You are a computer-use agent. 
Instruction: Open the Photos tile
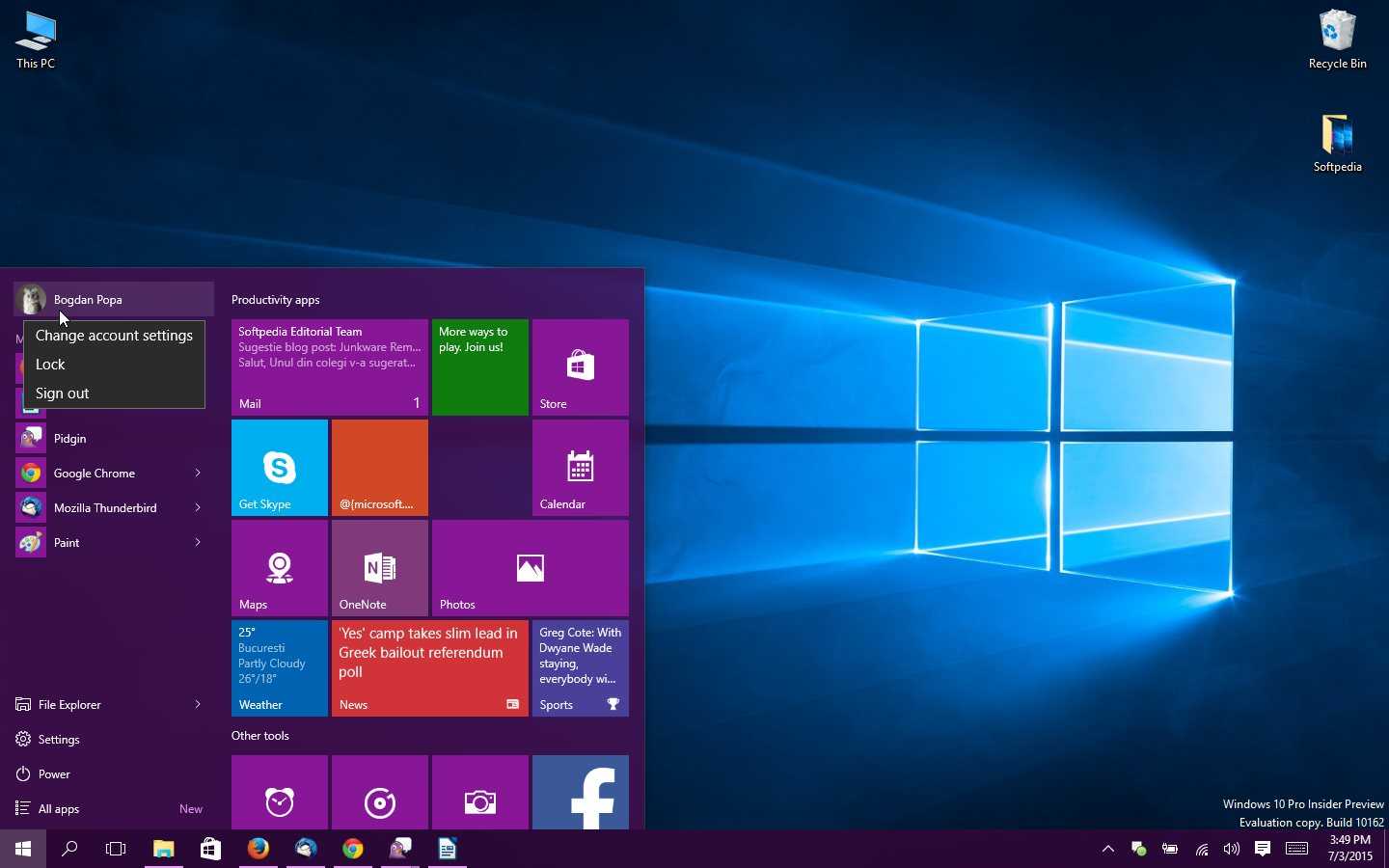pyautogui.click(x=529, y=568)
